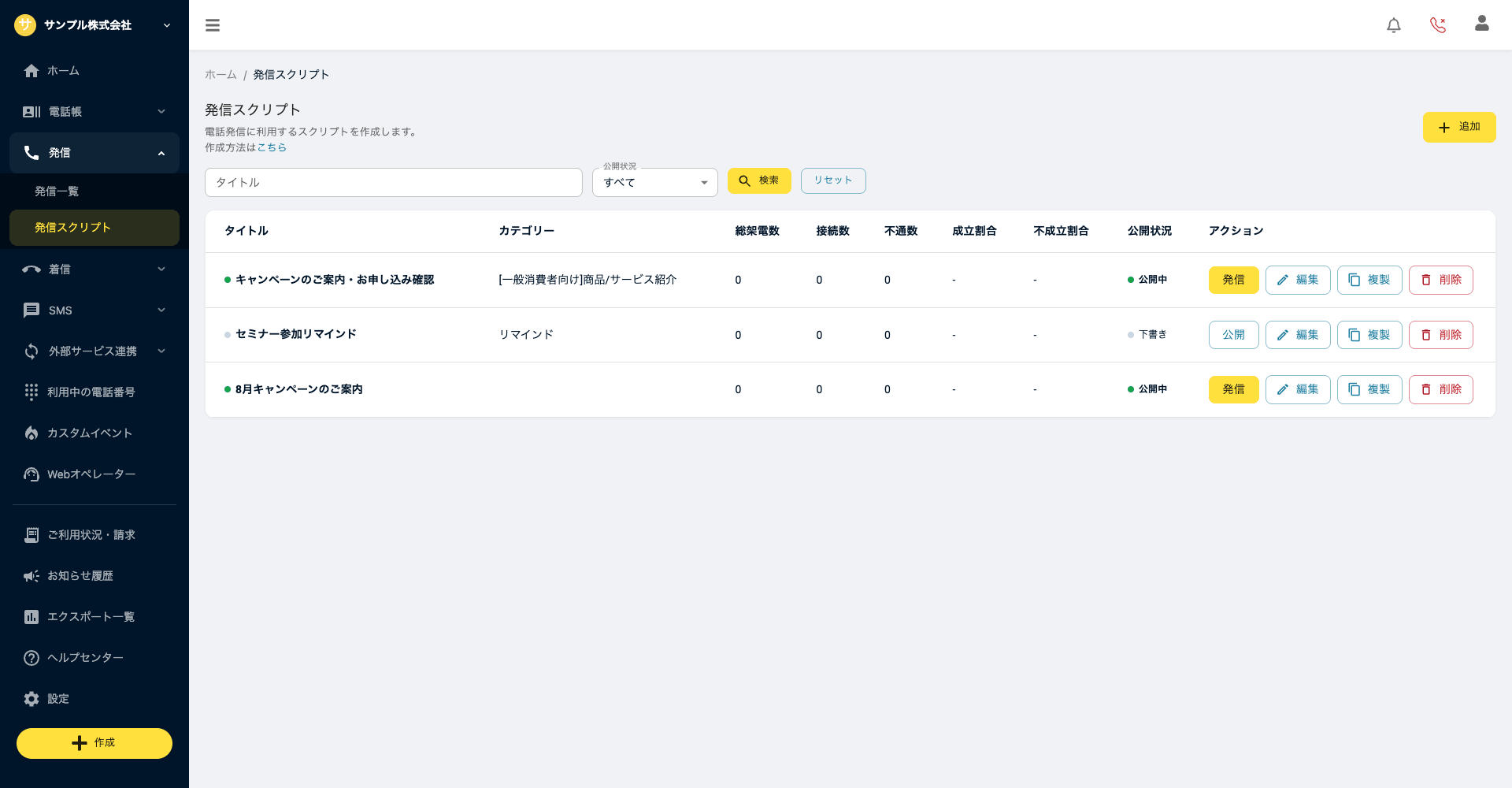Open the notifications bell
The image size is (1512, 788).
[x=1394, y=25]
